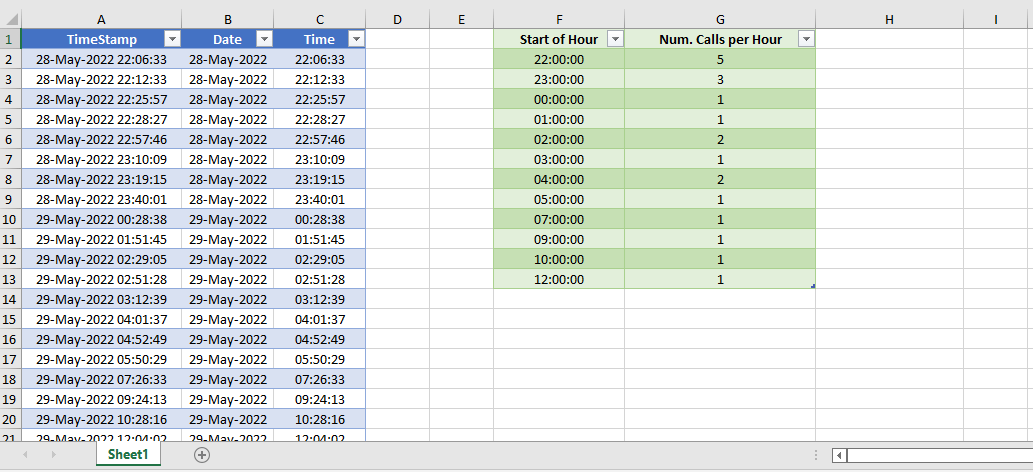The height and width of the screenshot is (472, 1033).
Task: Select cell with 29-May-2022 00:28:38
Action: [x=101, y=220]
